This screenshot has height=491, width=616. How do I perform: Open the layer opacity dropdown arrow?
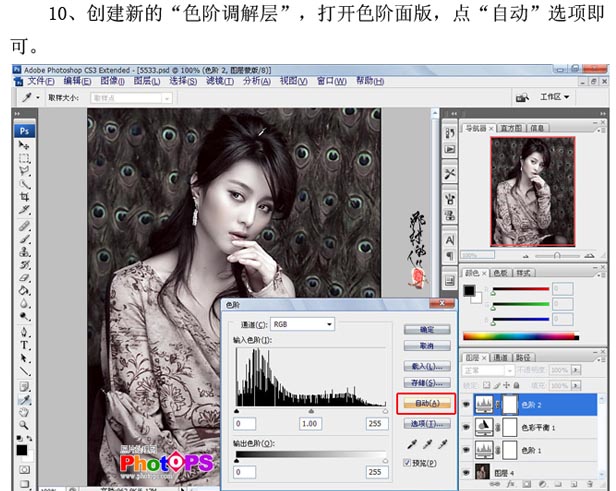576,370
